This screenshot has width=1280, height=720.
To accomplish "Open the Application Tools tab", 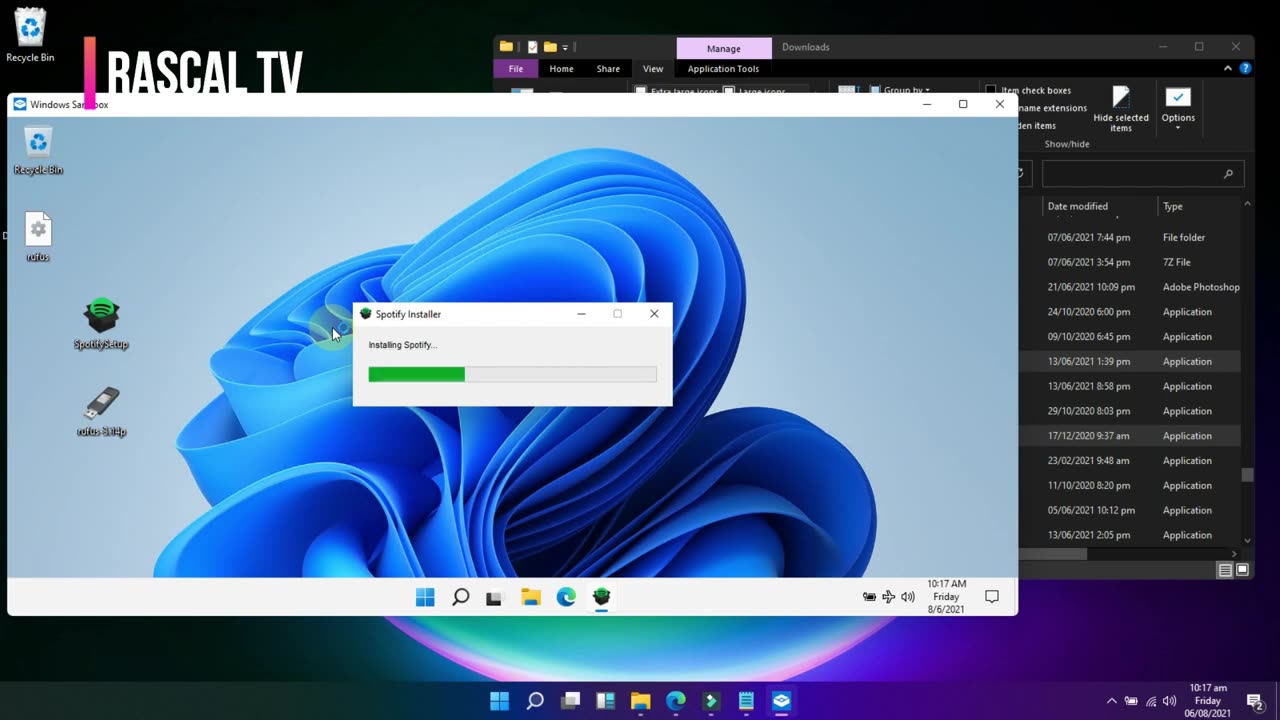I will pyautogui.click(x=723, y=69).
